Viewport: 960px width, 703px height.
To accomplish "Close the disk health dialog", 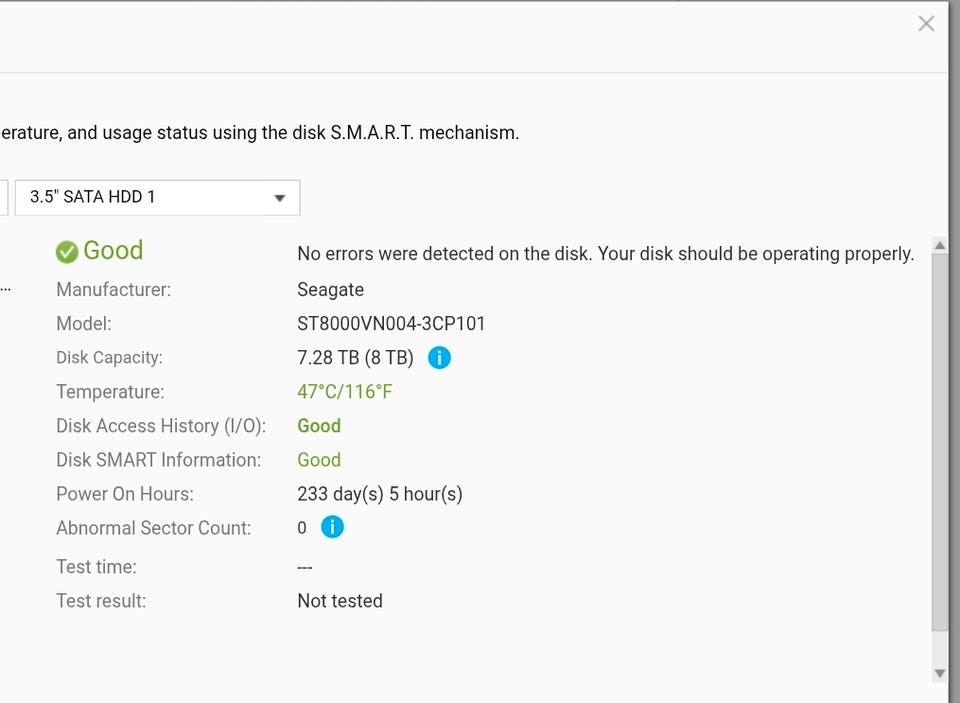I will tap(926, 24).
